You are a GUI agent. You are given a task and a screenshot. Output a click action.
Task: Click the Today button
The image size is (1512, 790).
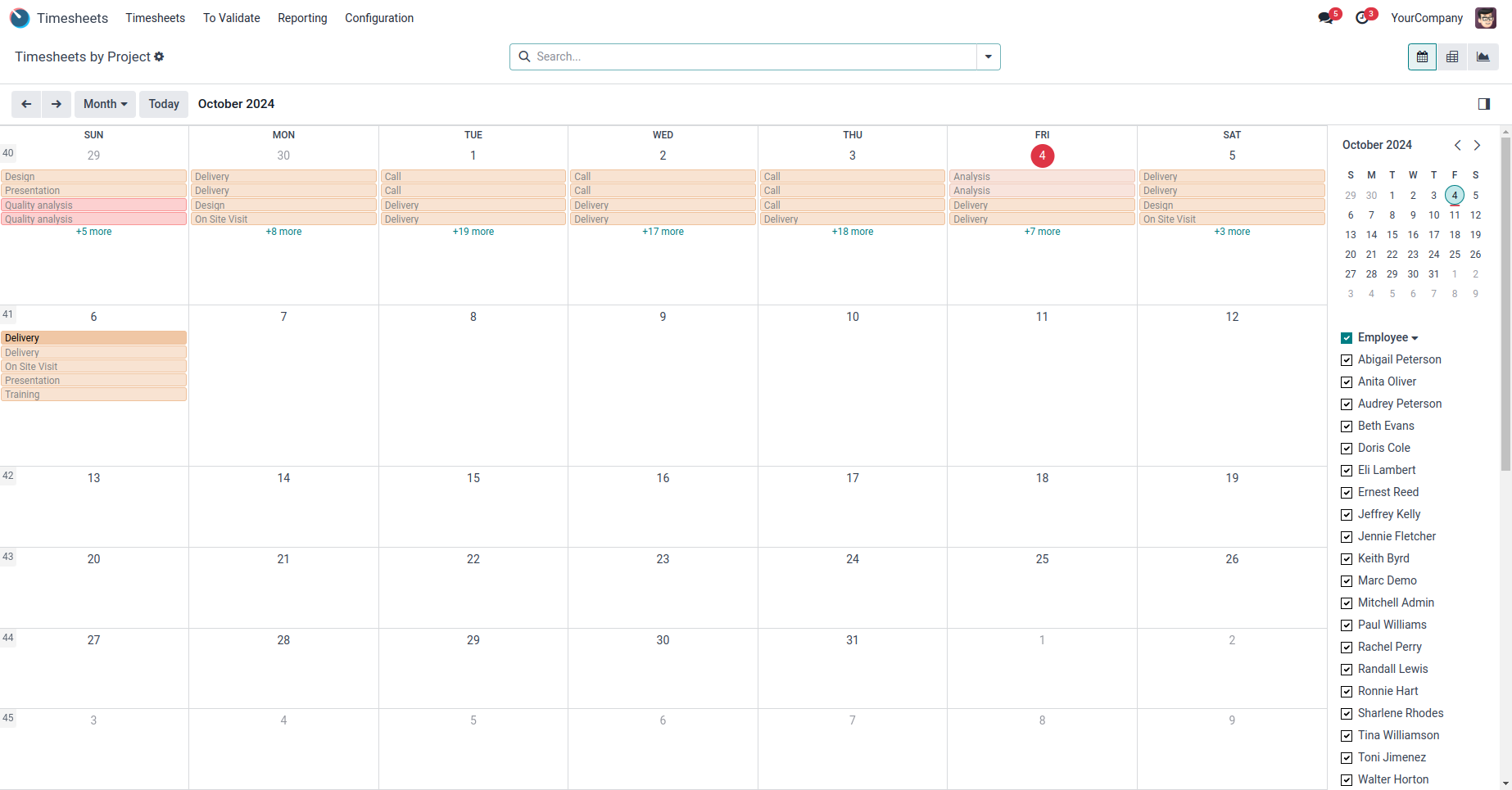click(164, 104)
